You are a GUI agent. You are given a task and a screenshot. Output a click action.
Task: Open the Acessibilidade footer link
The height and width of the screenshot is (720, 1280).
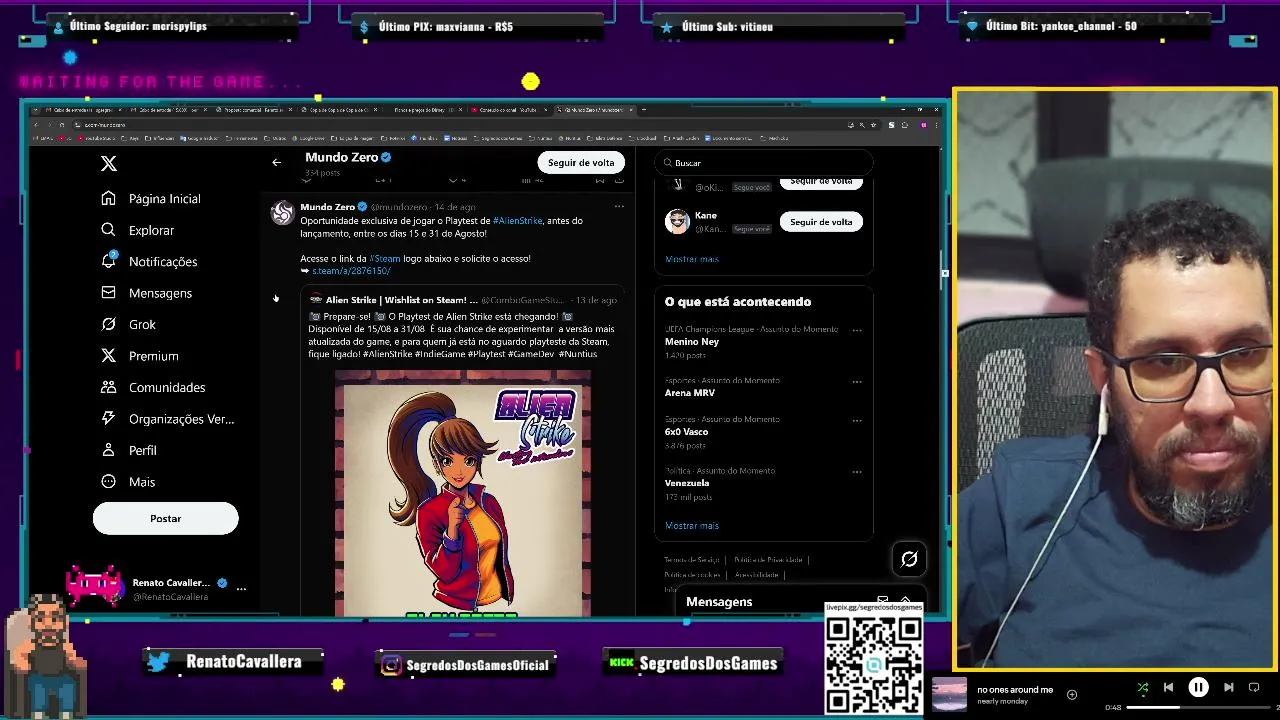coord(757,575)
